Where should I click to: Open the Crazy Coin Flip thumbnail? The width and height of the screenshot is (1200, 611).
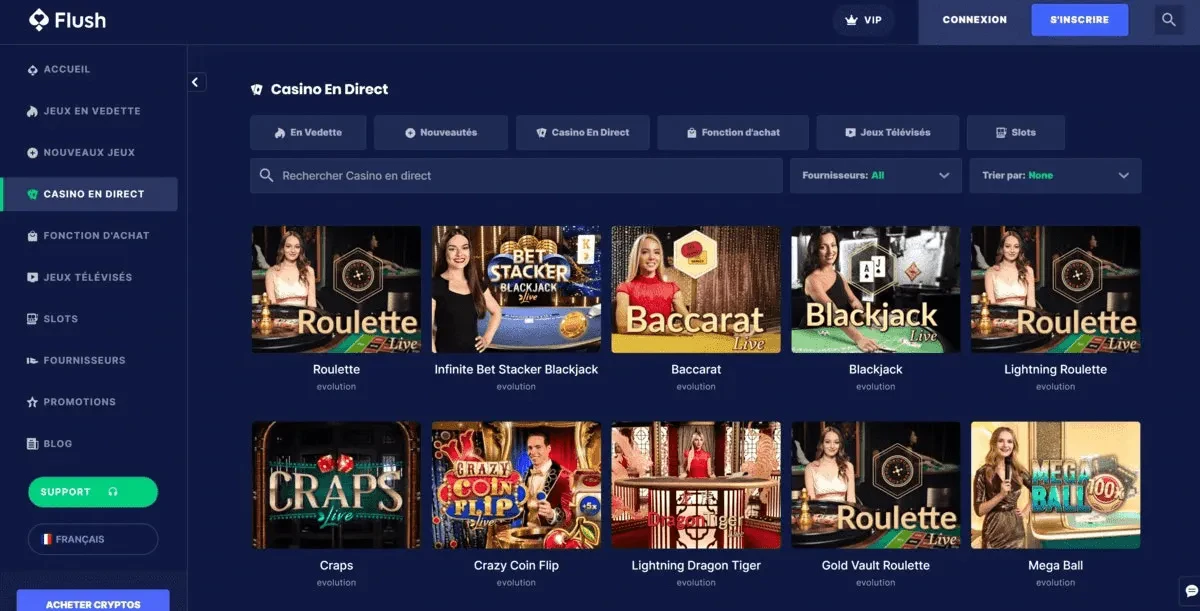click(516, 485)
